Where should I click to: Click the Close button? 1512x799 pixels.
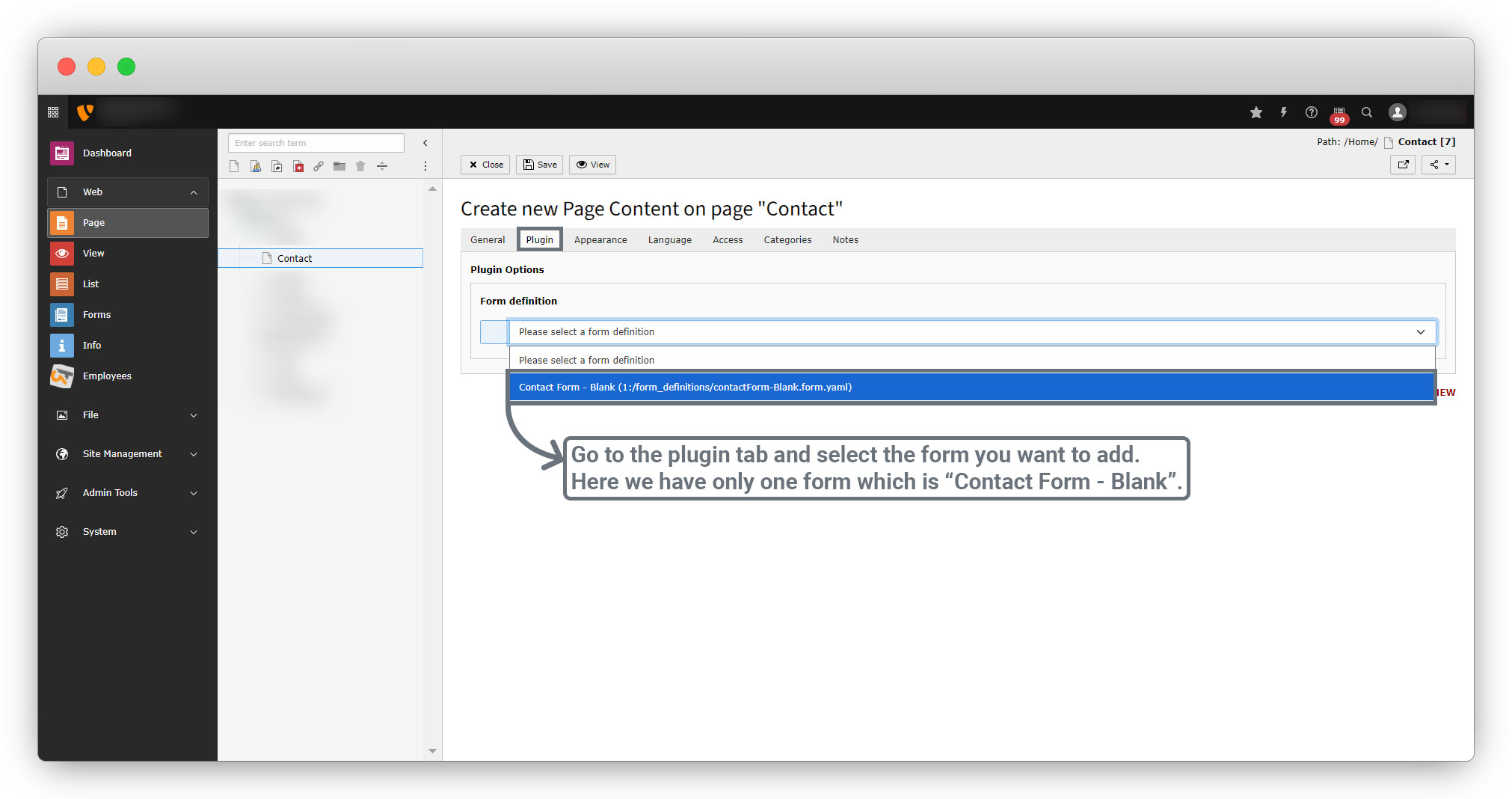(x=485, y=165)
